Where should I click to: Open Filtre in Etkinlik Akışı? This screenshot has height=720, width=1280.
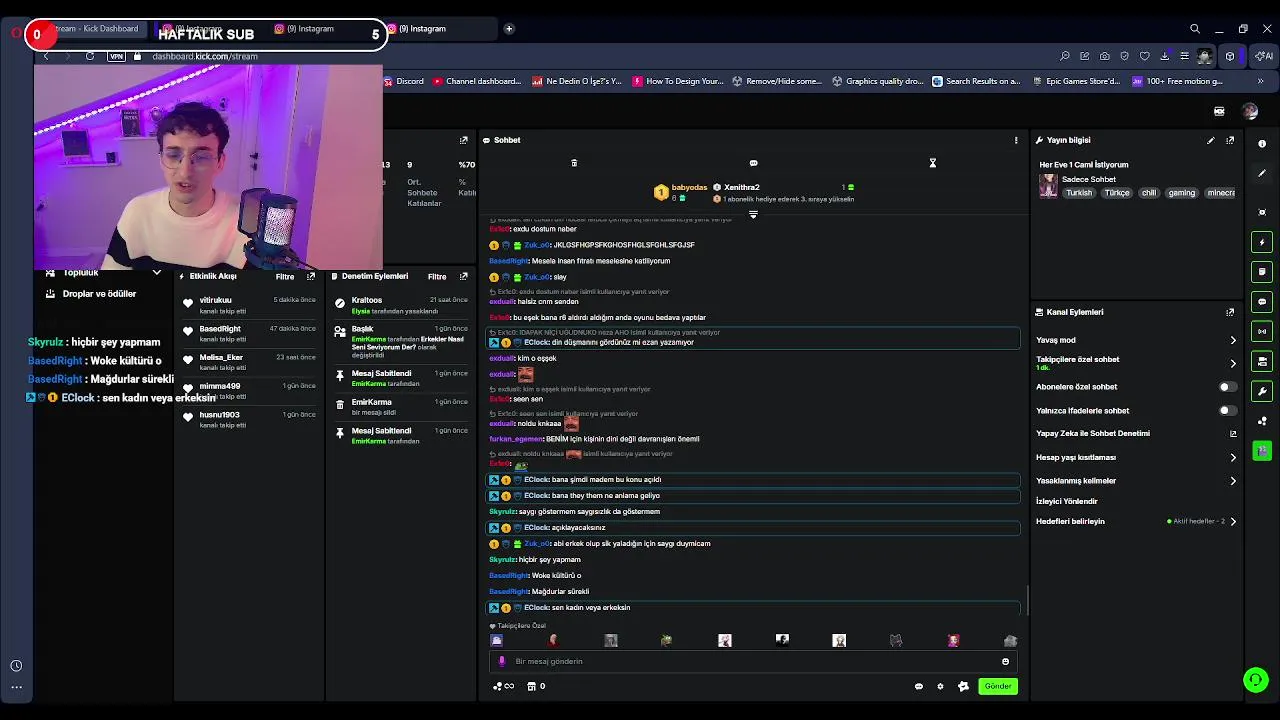tap(285, 276)
